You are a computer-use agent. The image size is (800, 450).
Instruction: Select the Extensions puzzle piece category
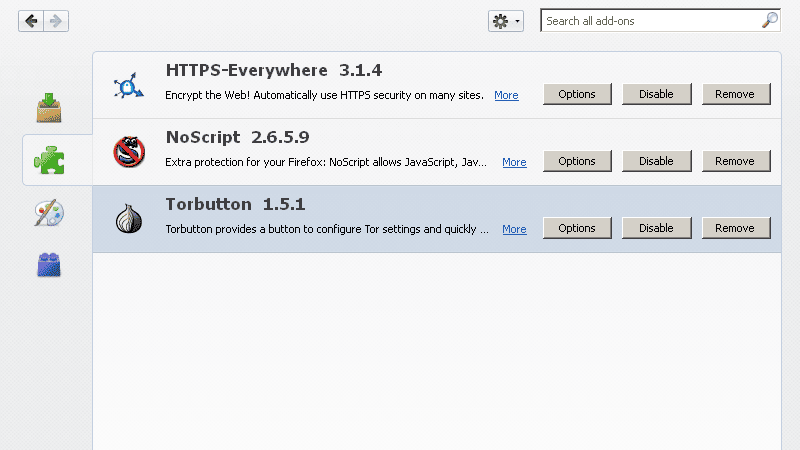point(49,160)
